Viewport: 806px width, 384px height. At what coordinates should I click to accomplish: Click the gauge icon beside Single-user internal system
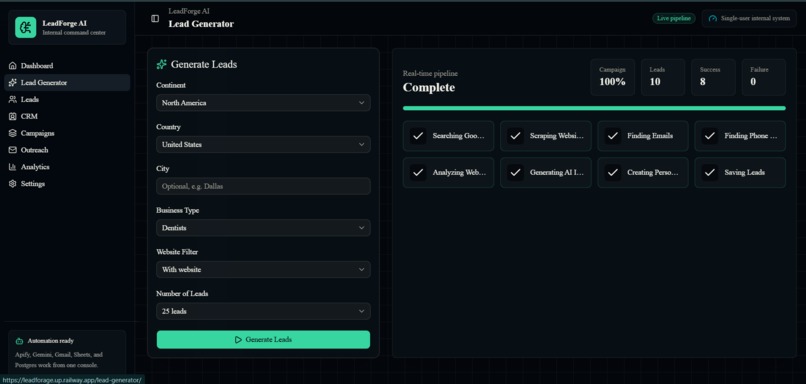(712, 19)
